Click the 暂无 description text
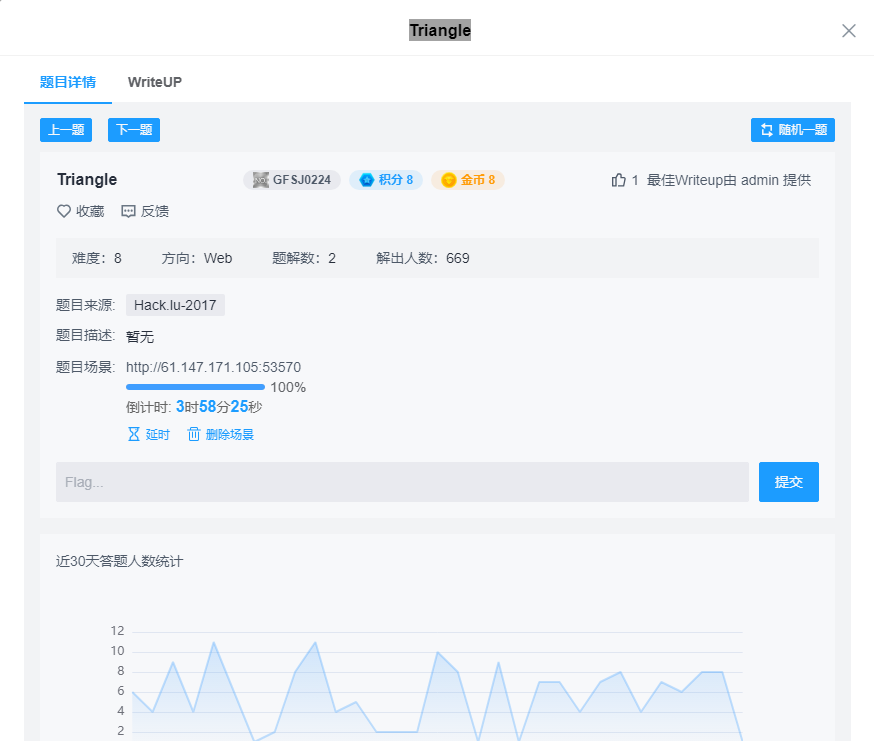 point(140,337)
